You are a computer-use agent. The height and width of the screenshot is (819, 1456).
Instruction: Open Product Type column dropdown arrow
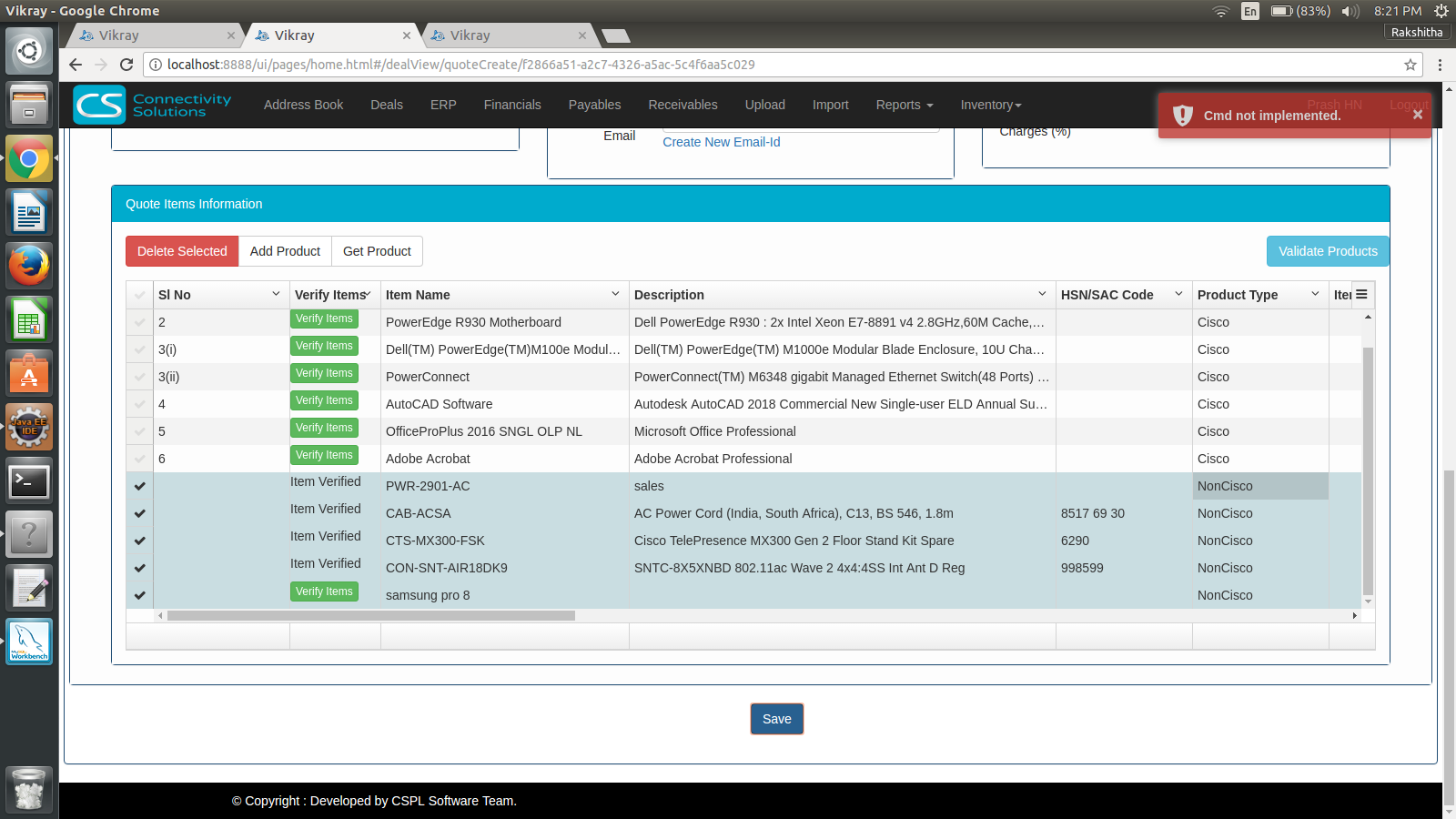click(1315, 294)
